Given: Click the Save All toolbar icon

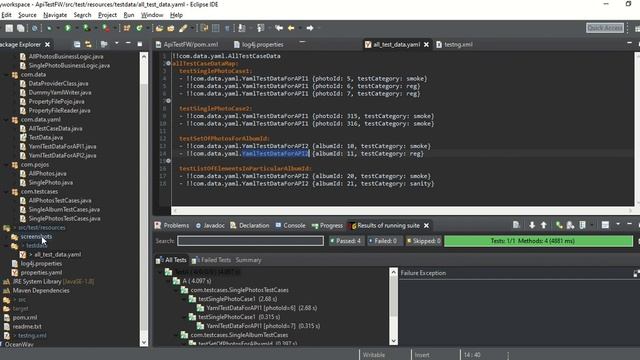Looking at the screenshot, I should 20,28.
